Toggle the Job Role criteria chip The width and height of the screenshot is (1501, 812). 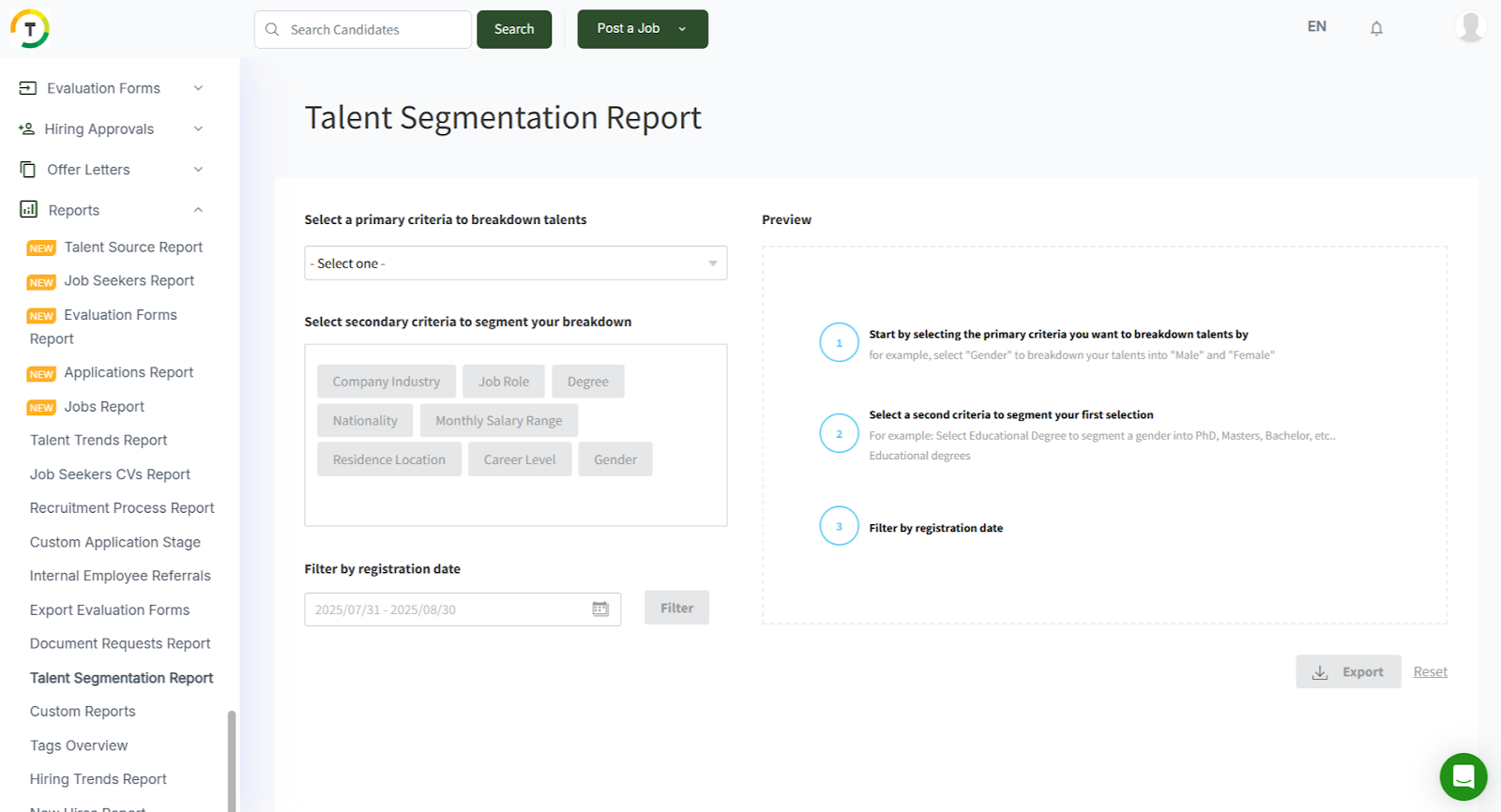(504, 382)
